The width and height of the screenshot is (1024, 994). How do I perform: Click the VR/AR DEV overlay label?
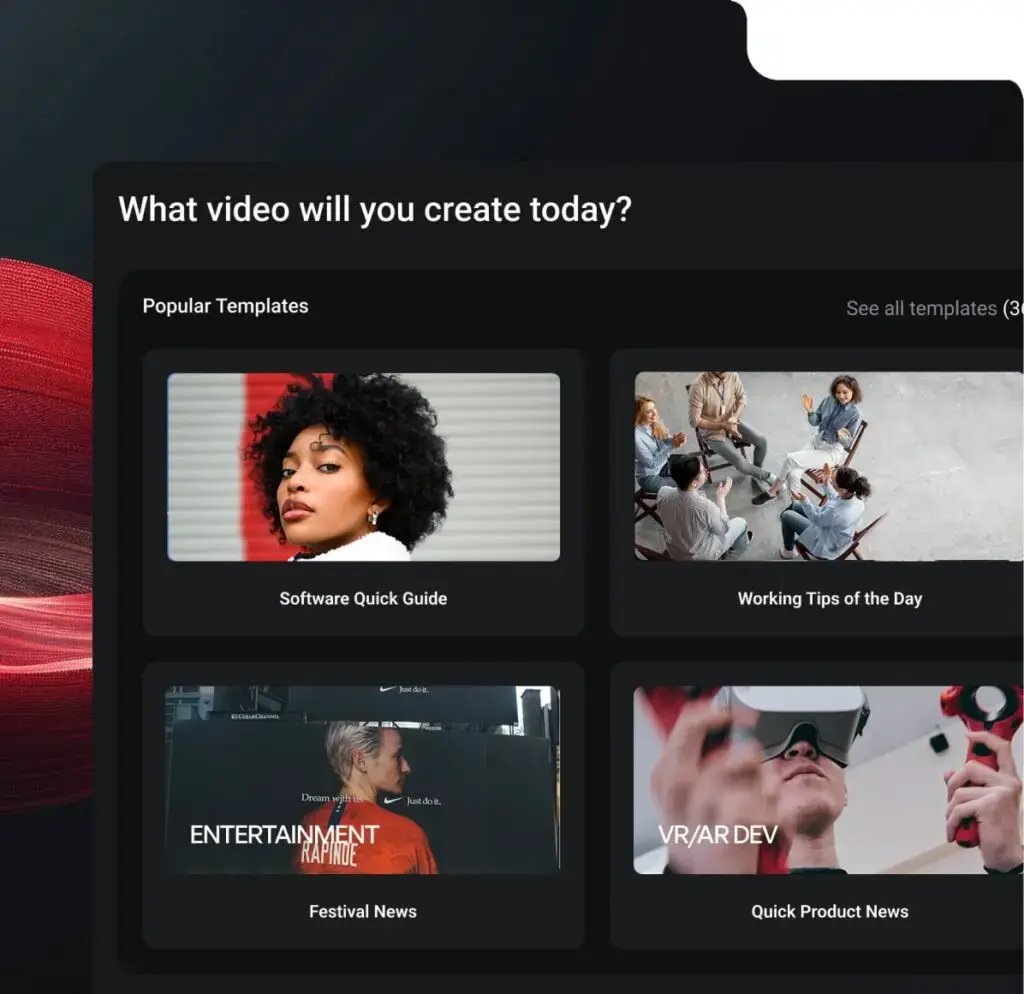pyautogui.click(x=717, y=835)
